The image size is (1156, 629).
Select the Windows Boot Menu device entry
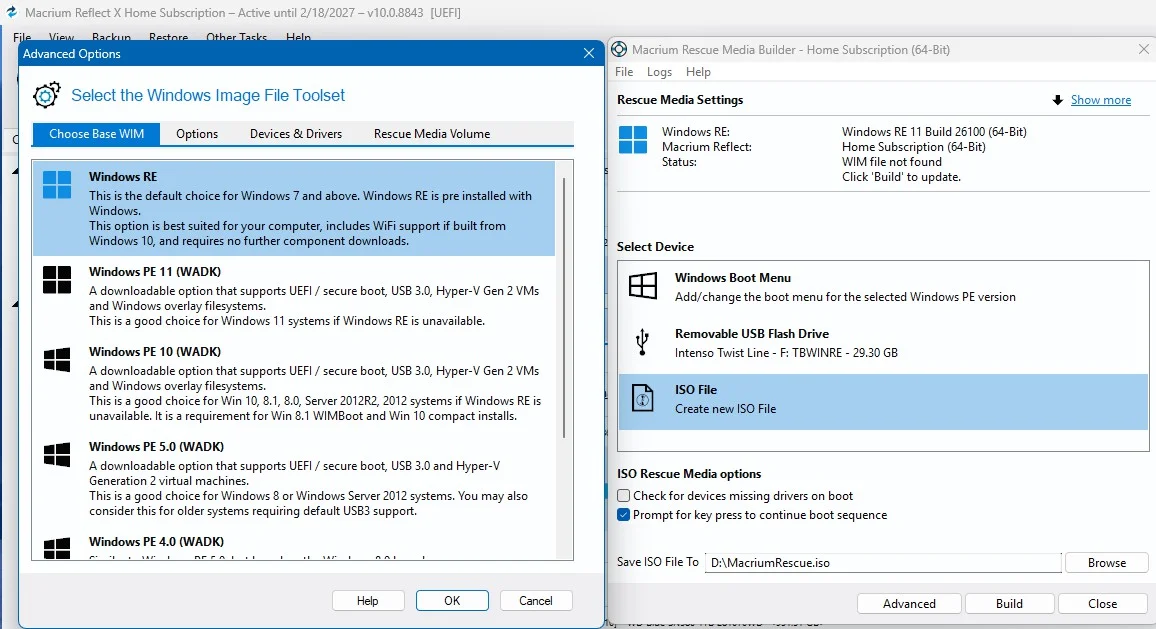pos(883,288)
